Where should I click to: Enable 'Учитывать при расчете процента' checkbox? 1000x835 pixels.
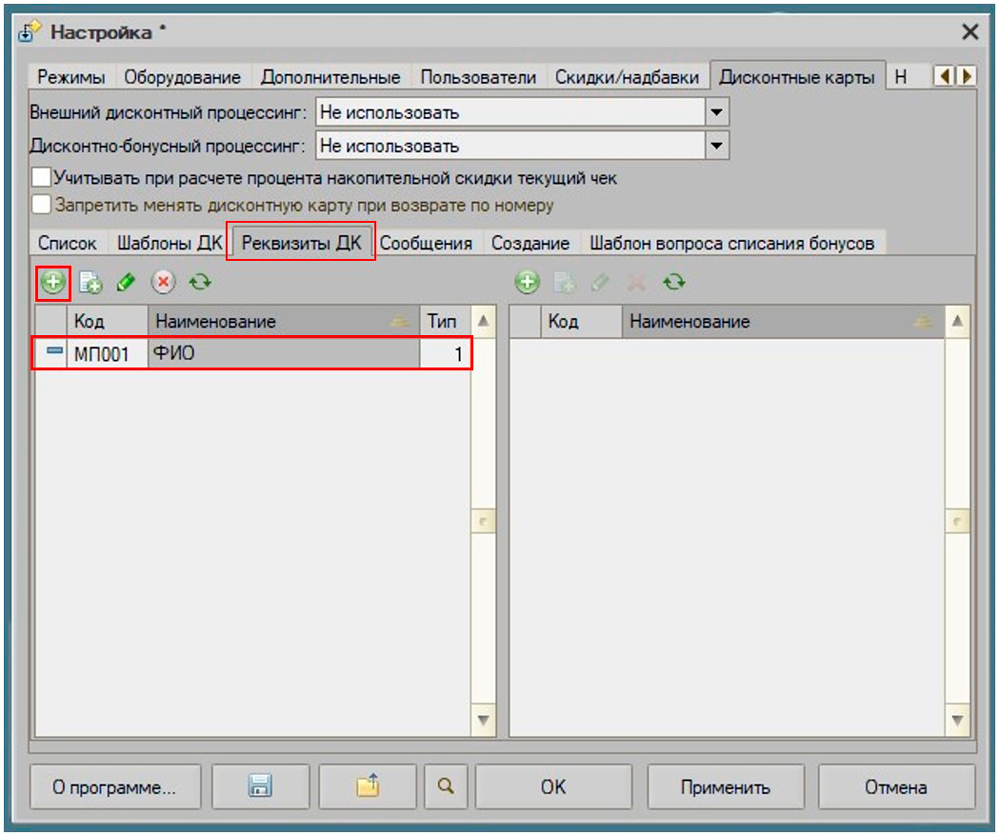tap(41, 178)
